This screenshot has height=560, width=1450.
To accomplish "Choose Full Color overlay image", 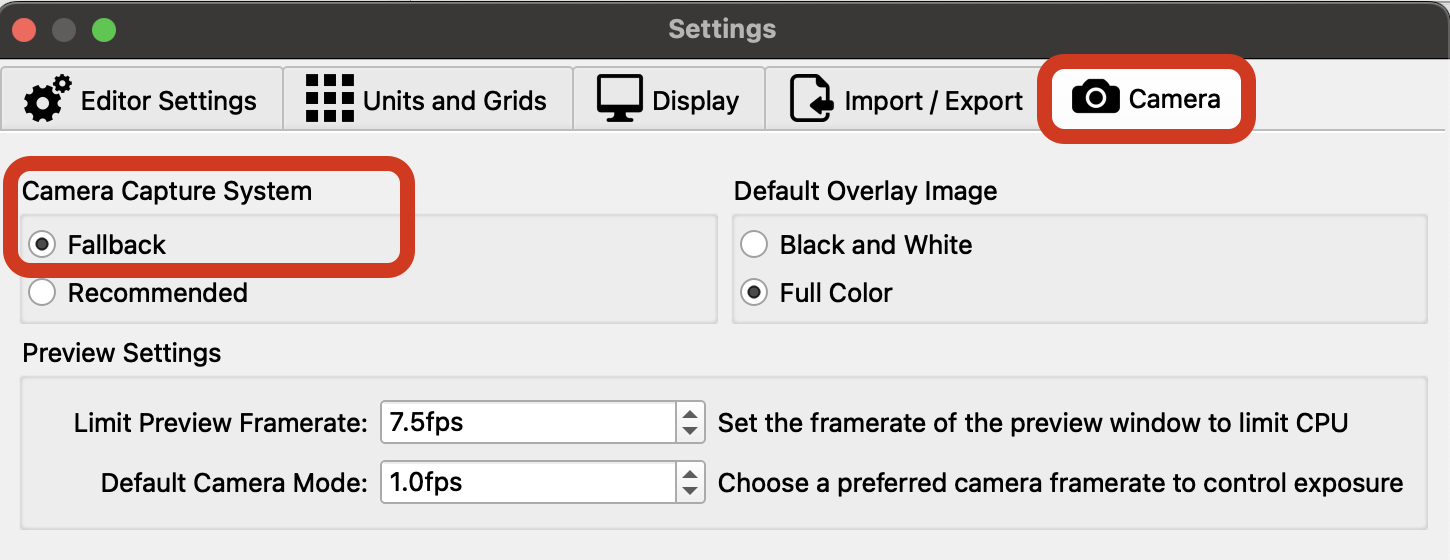I will (x=754, y=293).
